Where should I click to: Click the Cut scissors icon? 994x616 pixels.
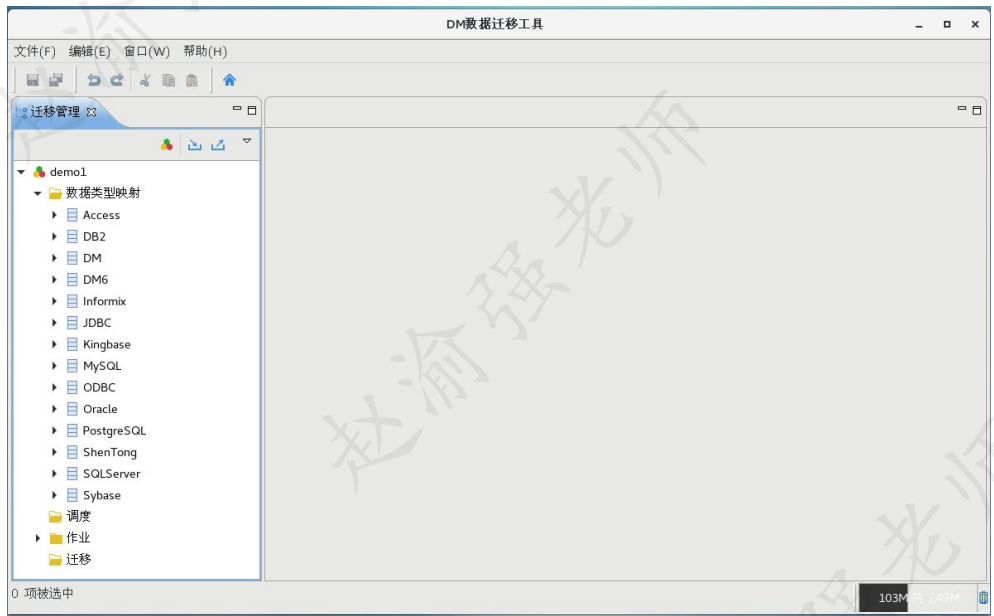point(145,80)
